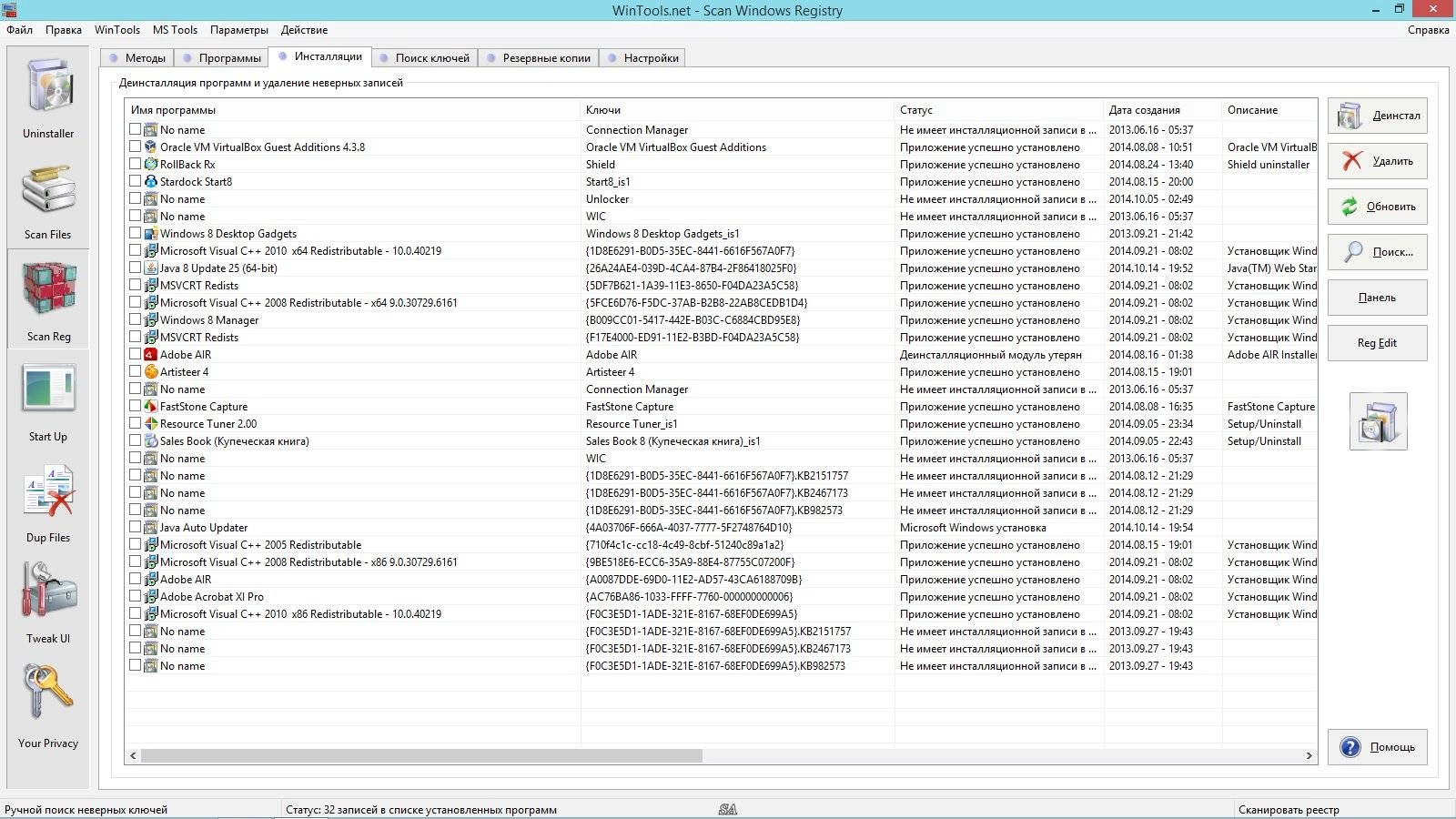The image size is (1456, 819).
Task: Click the WinTools app icon in title bar
Action: click(9, 10)
